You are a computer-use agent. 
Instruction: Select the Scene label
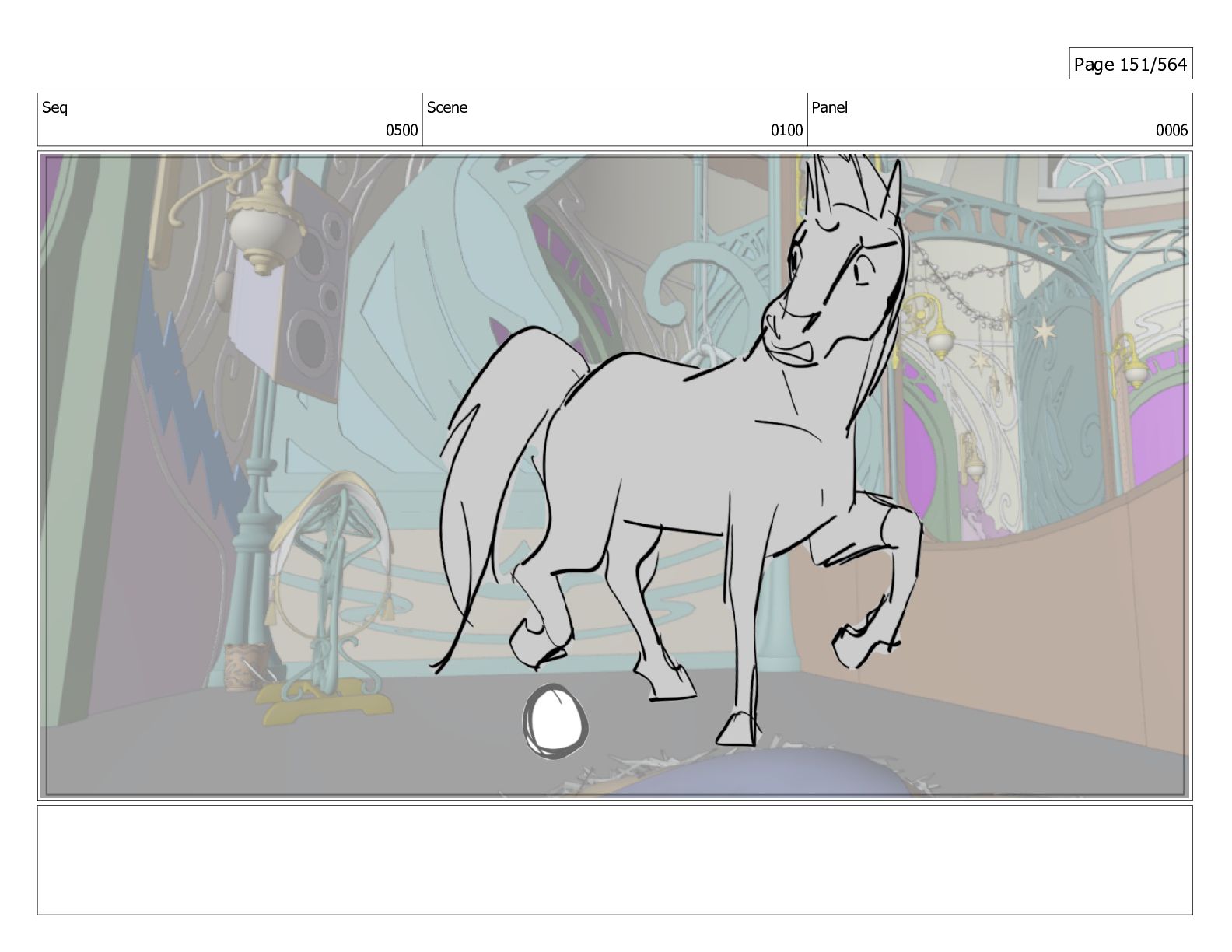[x=447, y=108]
